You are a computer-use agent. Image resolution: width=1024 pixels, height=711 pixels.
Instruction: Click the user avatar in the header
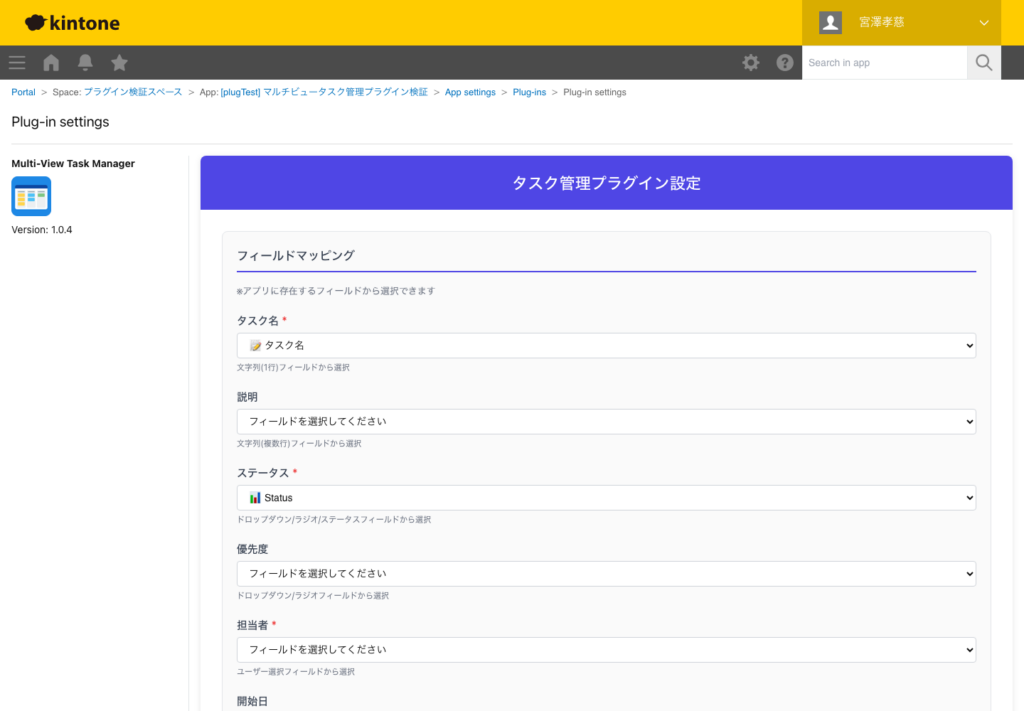(x=829, y=22)
